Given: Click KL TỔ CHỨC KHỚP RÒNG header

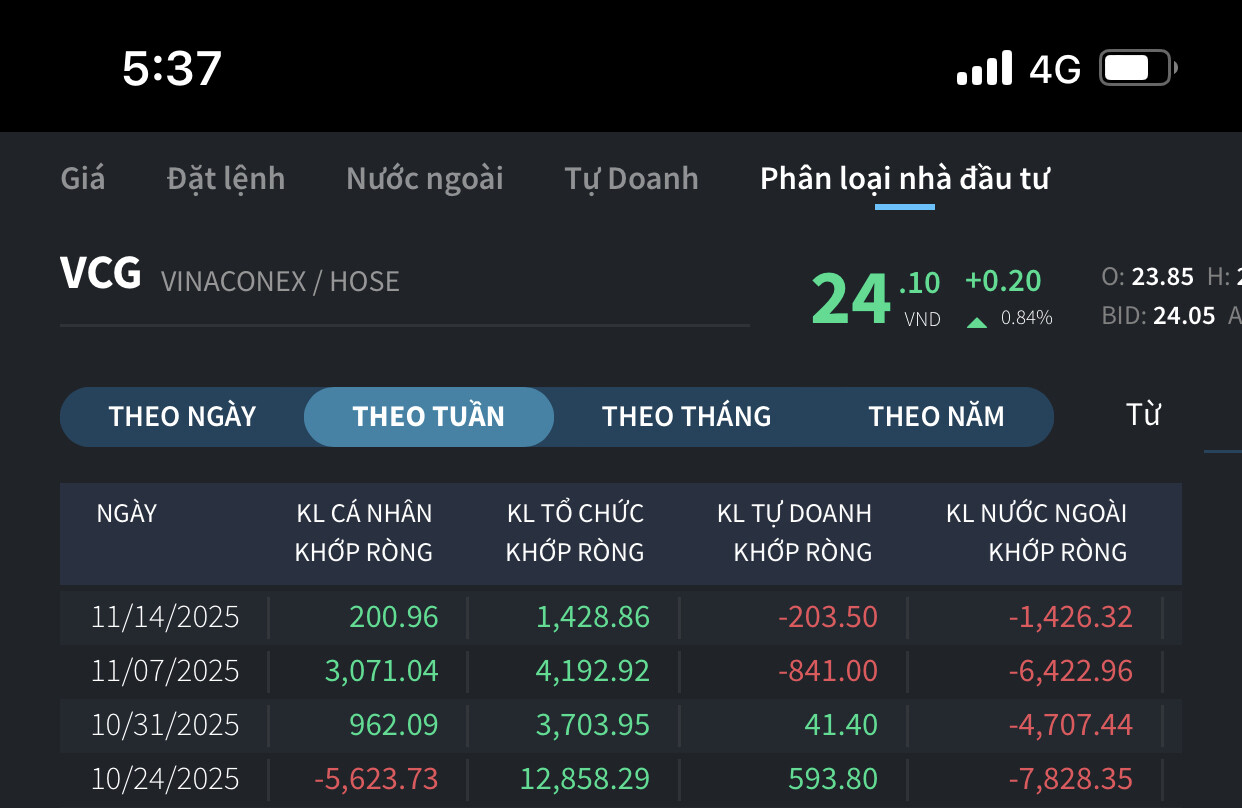Looking at the screenshot, I should click(x=575, y=532).
